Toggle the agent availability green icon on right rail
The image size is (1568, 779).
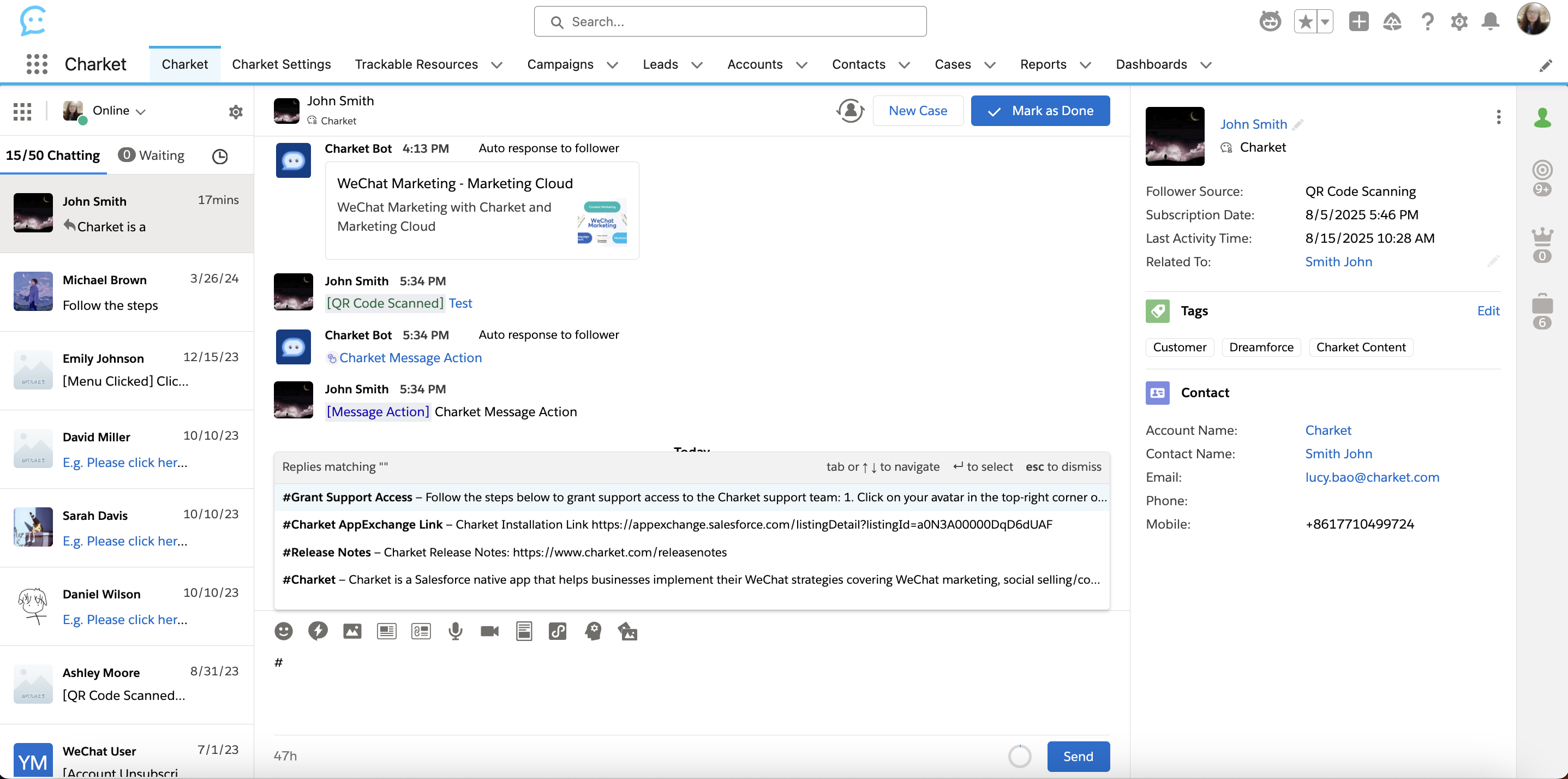1542,117
